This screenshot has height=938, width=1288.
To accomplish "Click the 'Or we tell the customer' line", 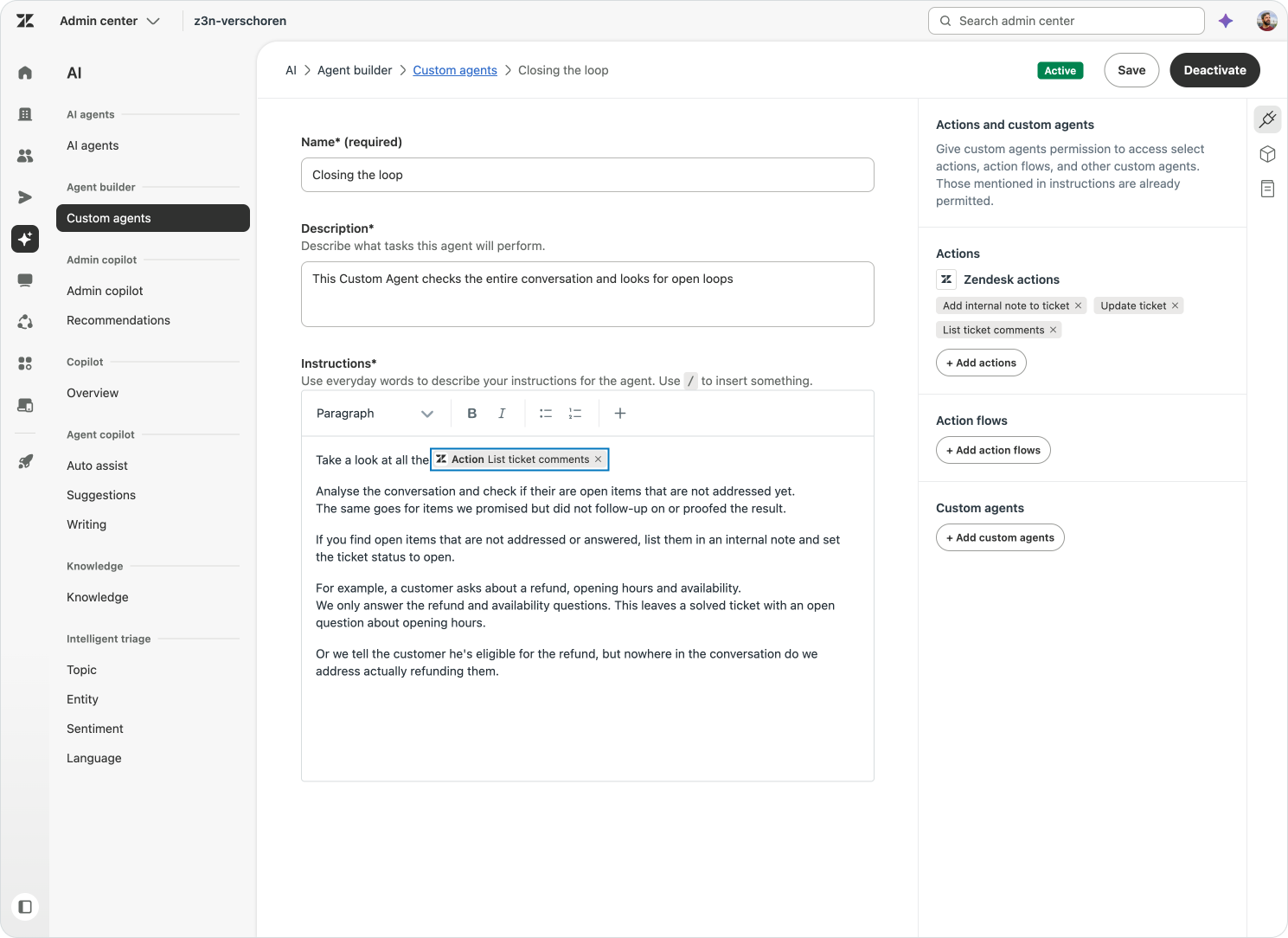I will coord(567,654).
